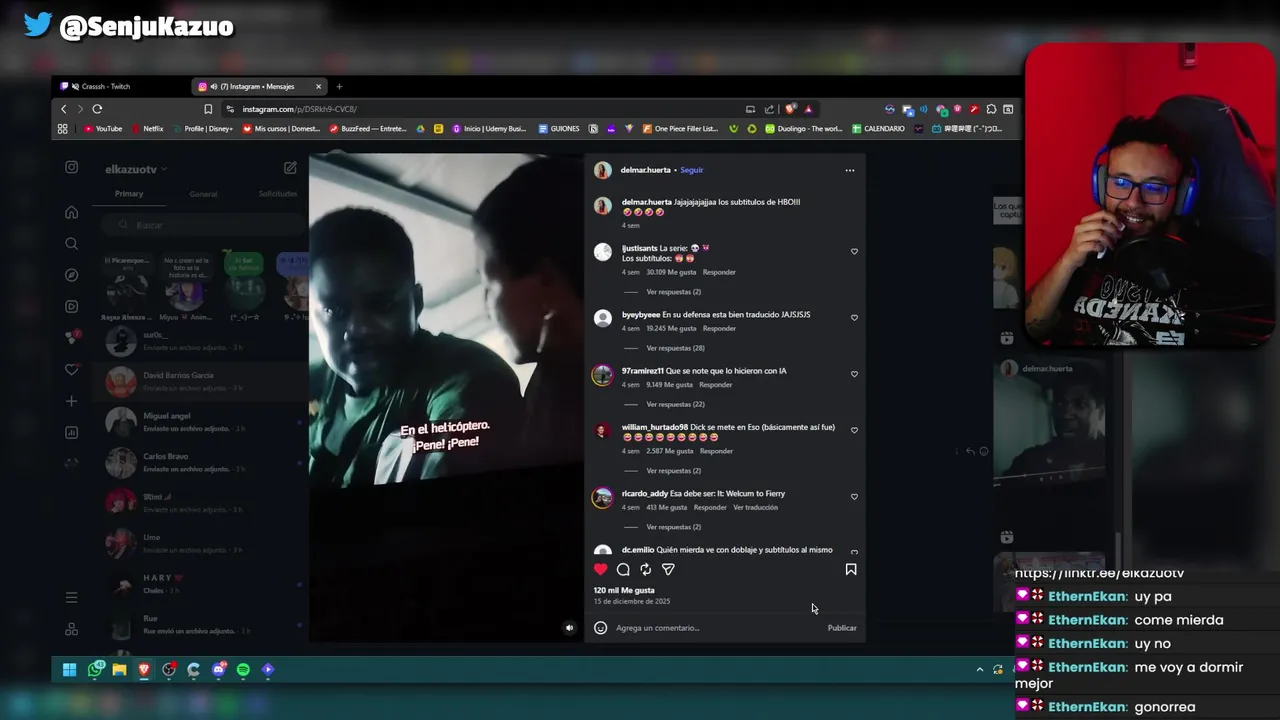Expand 'Ver respuestas (2)' under william_hurtado98's comment
The width and height of the screenshot is (1280, 720).
(673, 471)
